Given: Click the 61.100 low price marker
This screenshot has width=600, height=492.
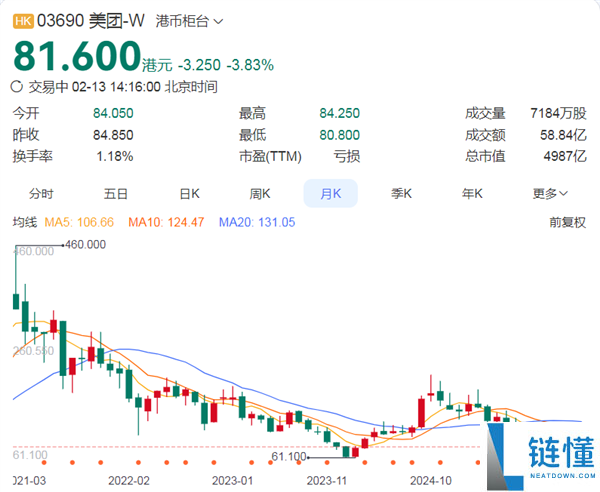Looking at the screenshot, I should coord(289,456).
